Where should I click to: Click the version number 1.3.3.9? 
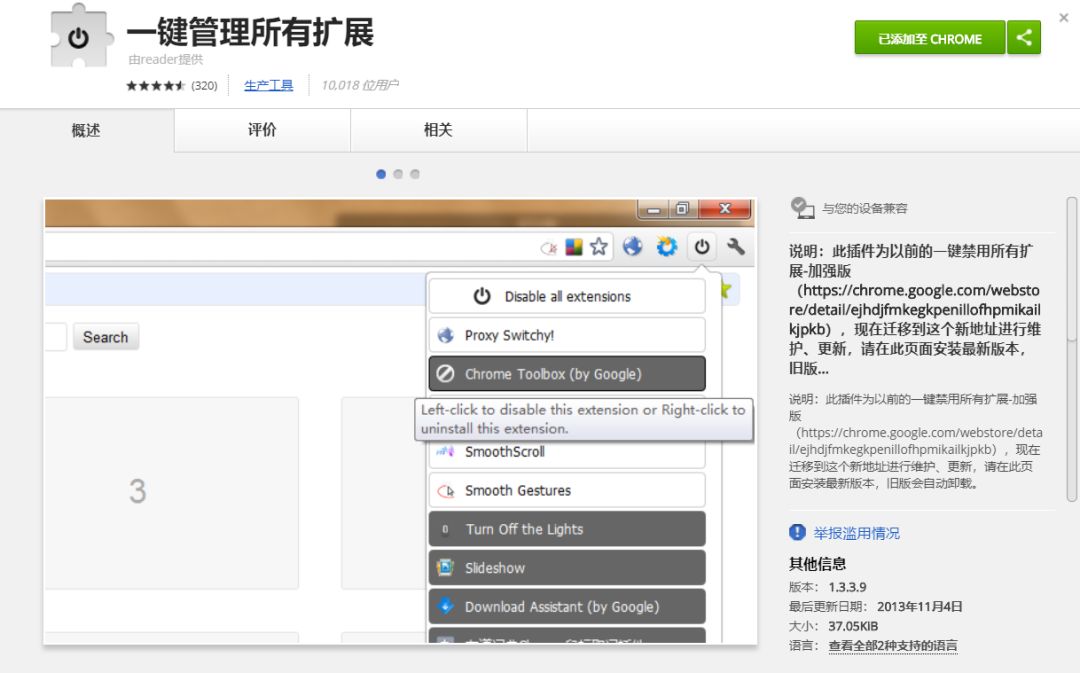click(847, 588)
